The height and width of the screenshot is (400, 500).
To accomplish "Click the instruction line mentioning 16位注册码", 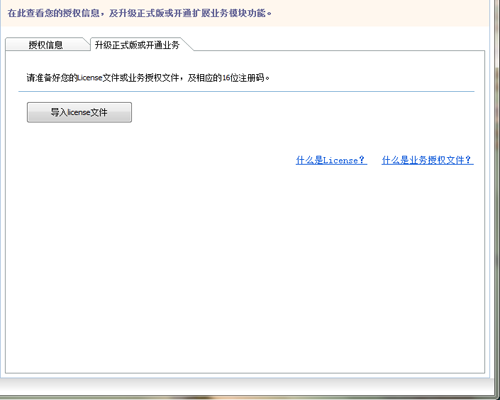I will [x=148, y=78].
